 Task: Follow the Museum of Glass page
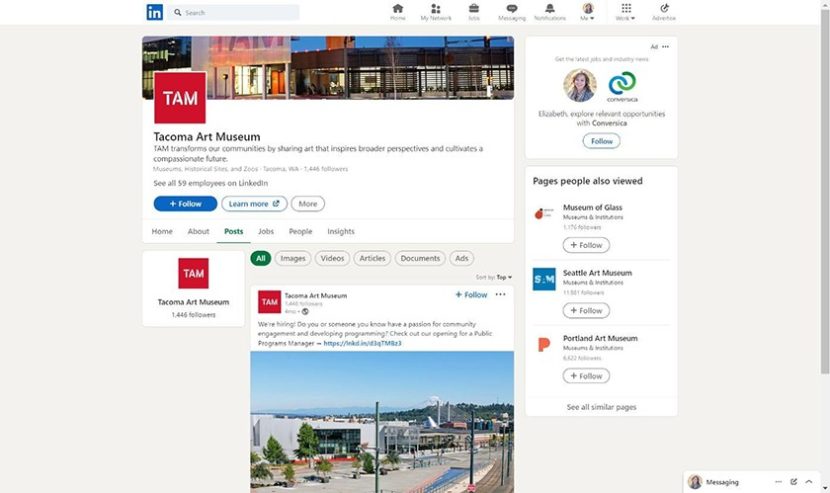586,245
